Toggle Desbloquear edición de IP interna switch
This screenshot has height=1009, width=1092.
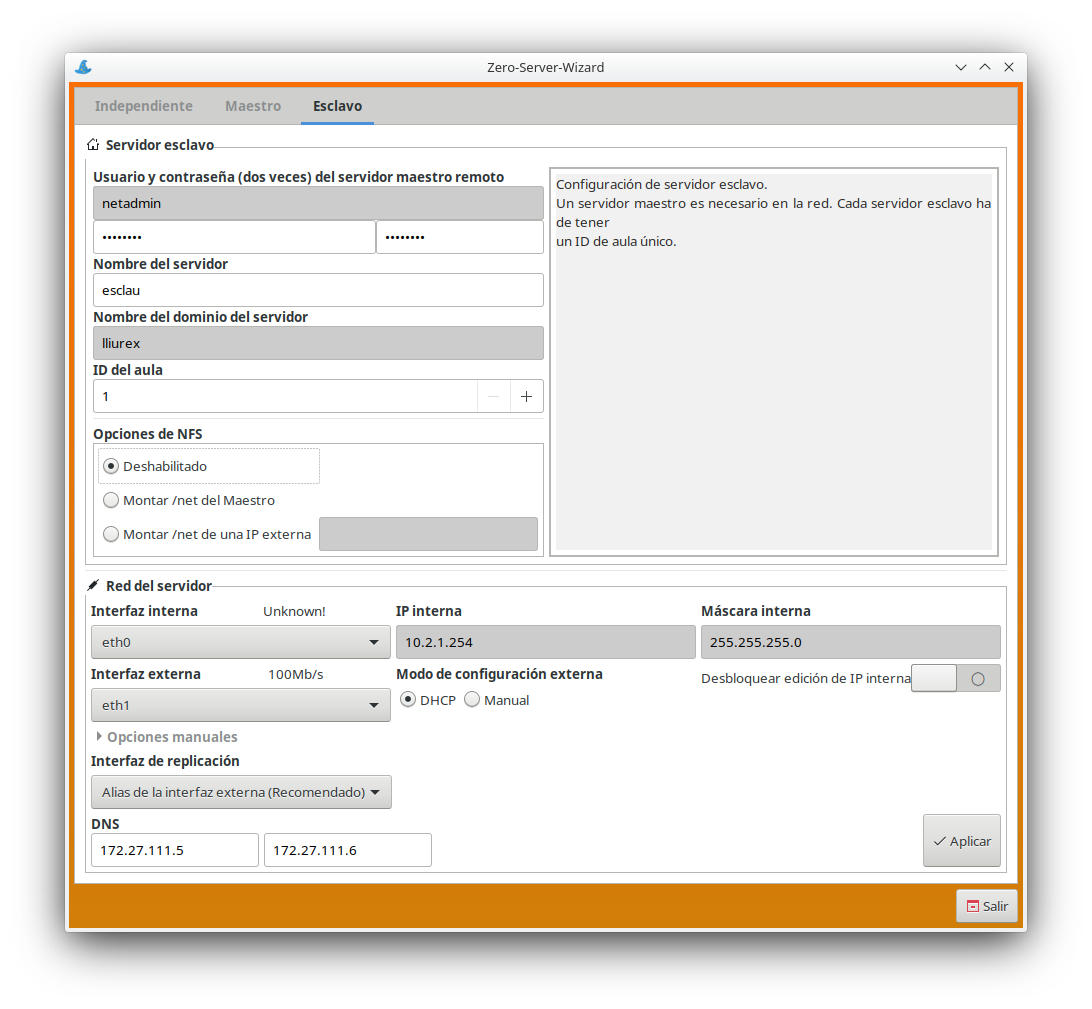pyautogui.click(x=955, y=678)
